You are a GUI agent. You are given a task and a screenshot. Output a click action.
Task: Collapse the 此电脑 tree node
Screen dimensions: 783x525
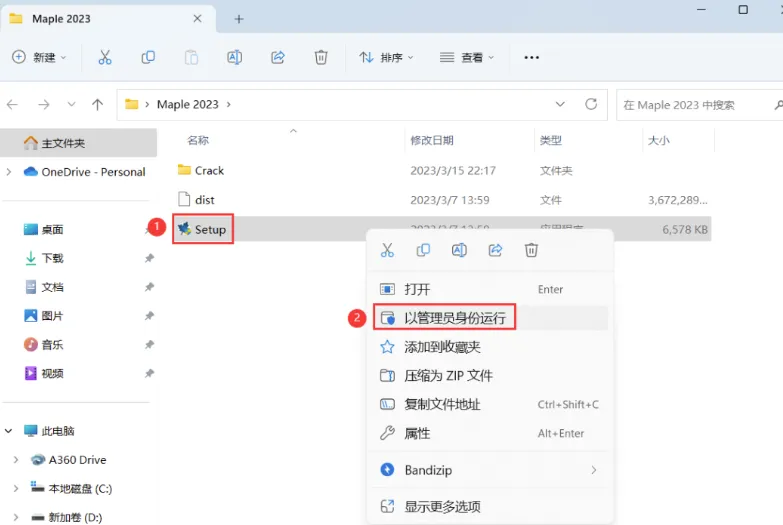8,431
